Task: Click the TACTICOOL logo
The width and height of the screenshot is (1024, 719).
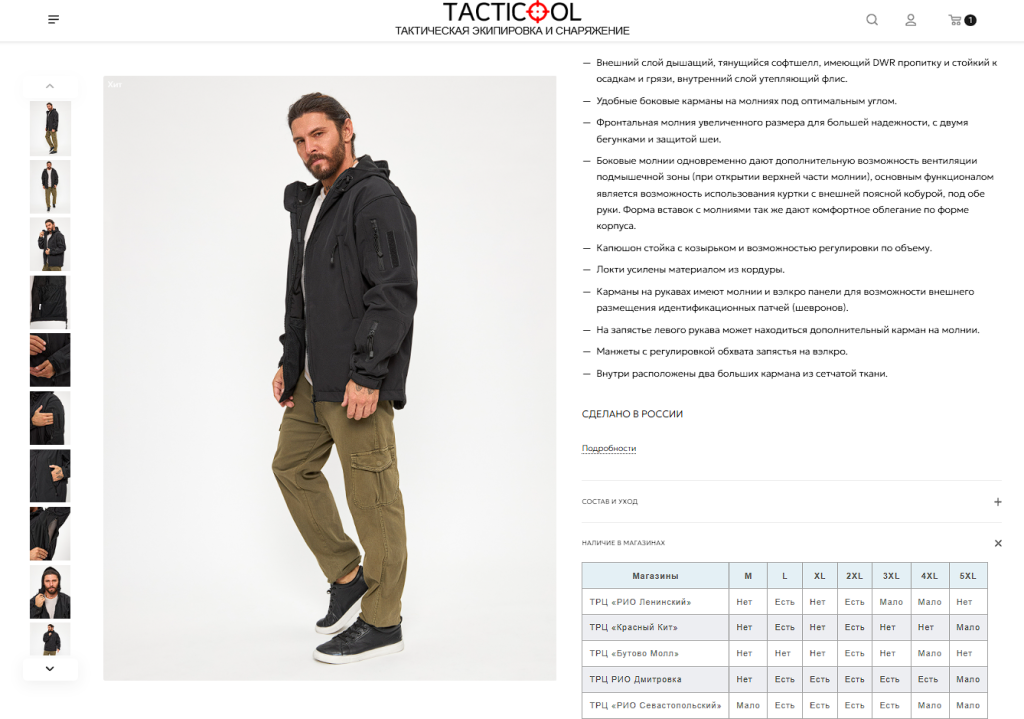Action: click(x=512, y=19)
